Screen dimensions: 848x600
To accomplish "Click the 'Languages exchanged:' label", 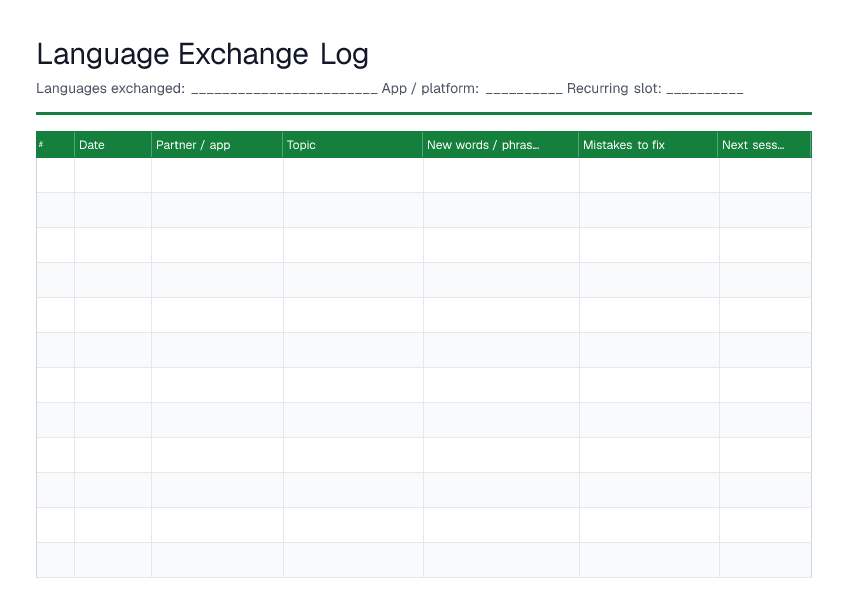I will tap(111, 88).
